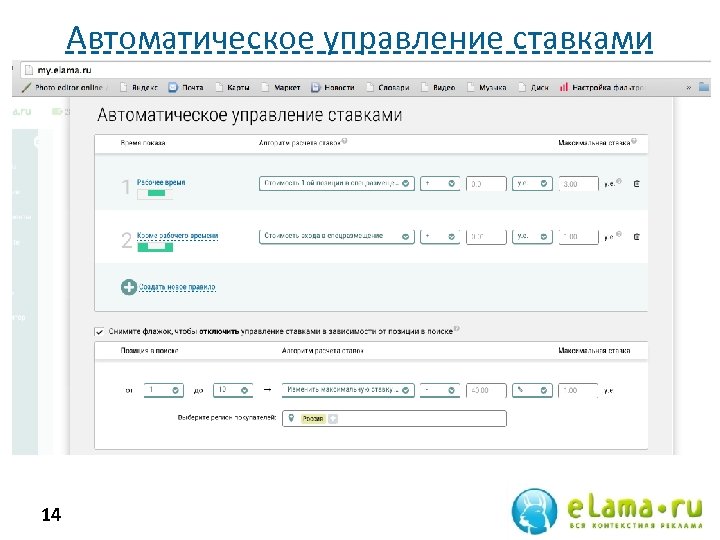Open help icon next to Алгоритм расчета ставок
The width and height of the screenshot is (720, 540).
344,141
